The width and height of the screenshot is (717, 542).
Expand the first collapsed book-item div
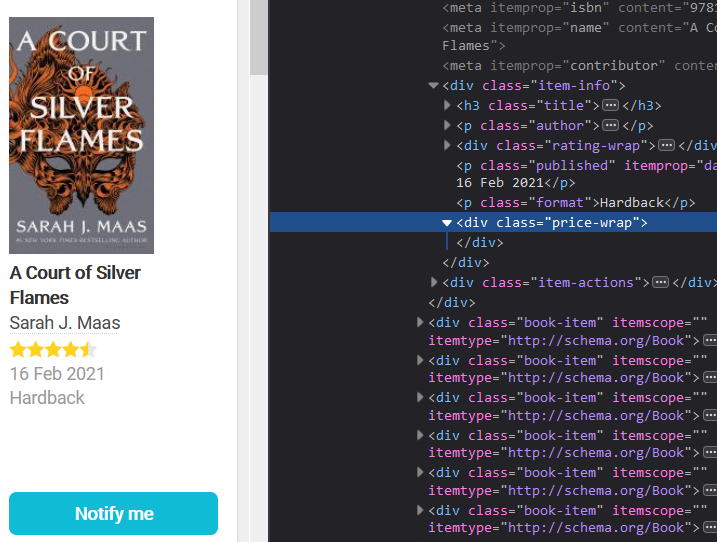coord(420,322)
